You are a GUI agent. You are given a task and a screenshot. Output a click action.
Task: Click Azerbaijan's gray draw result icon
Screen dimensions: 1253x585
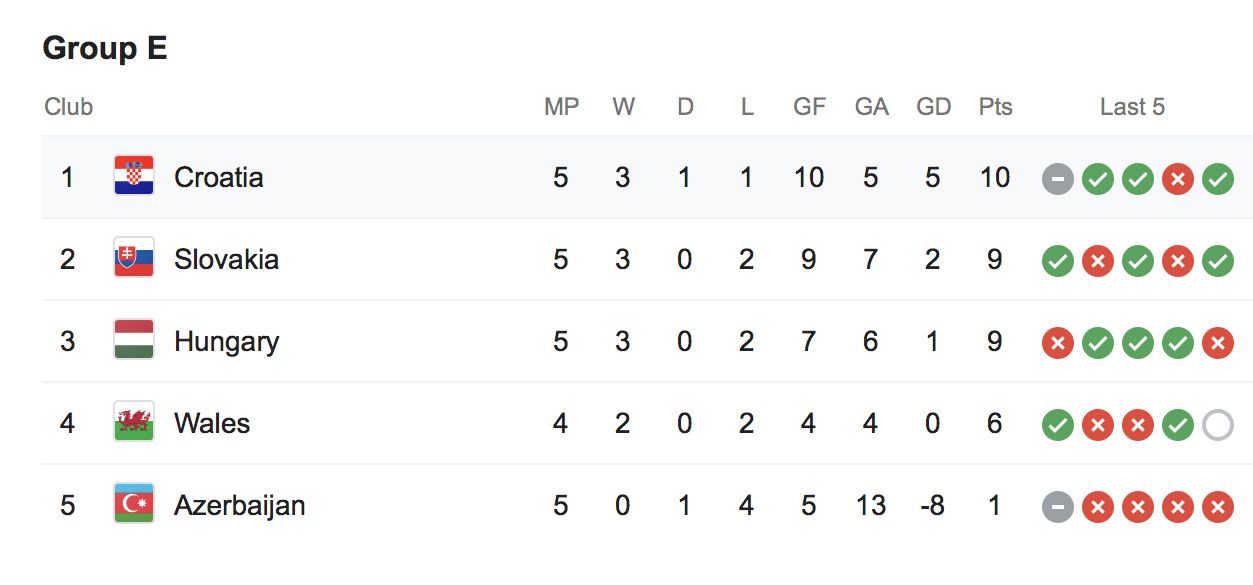point(1057,507)
